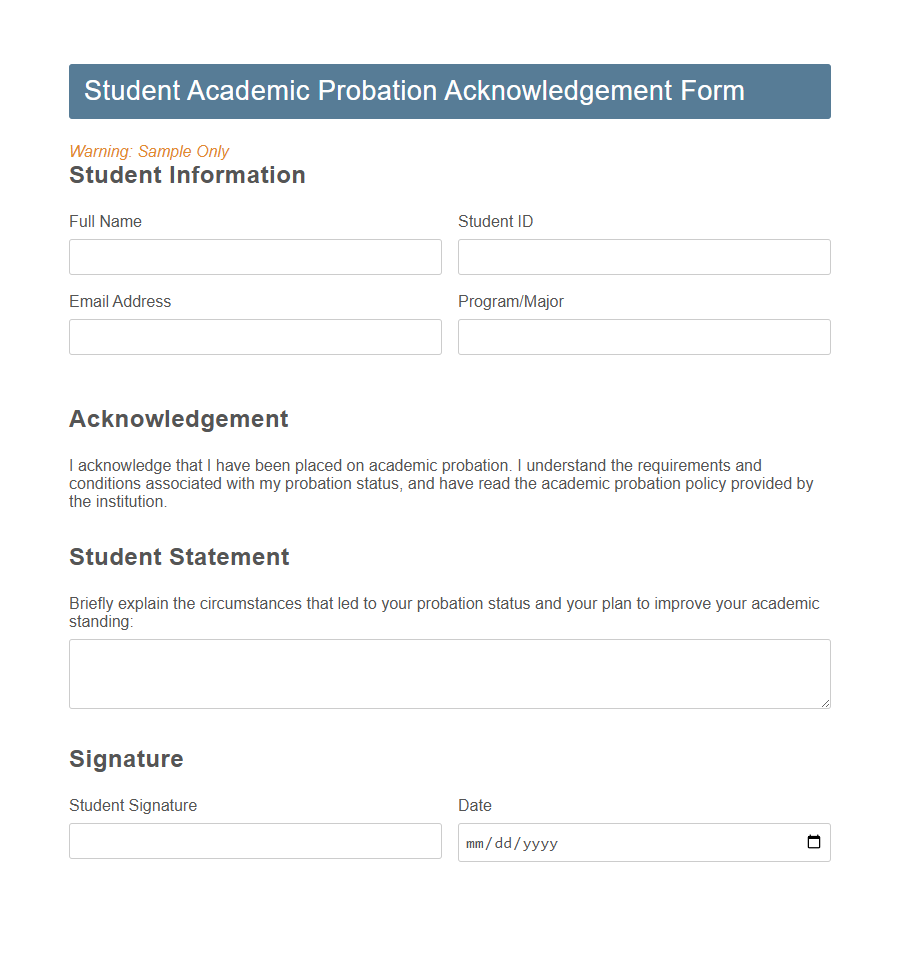900x976 pixels.
Task: Click the Student Statement heading
Action: (179, 557)
